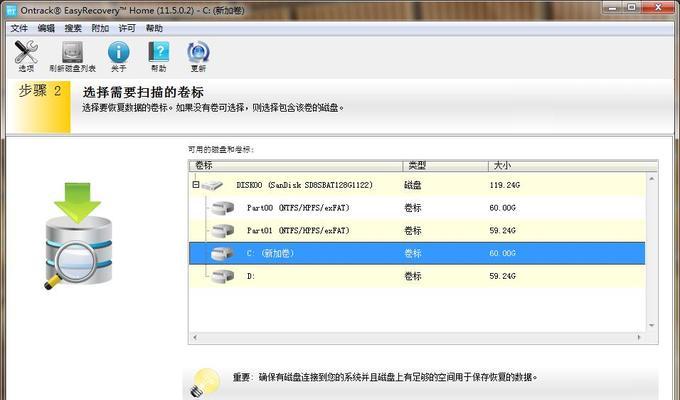Click the 刷新磁盘列表 refresh disk list icon
This screenshot has height=400, width=680.
click(x=72, y=52)
